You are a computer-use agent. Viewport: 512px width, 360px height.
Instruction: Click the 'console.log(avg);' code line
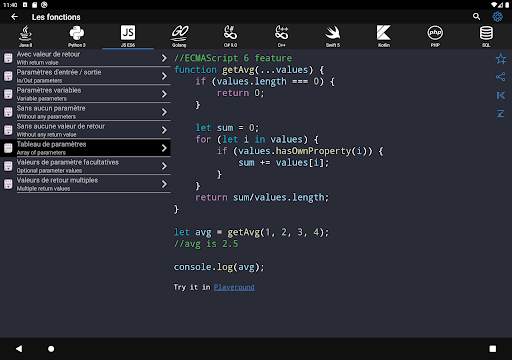pos(219,267)
